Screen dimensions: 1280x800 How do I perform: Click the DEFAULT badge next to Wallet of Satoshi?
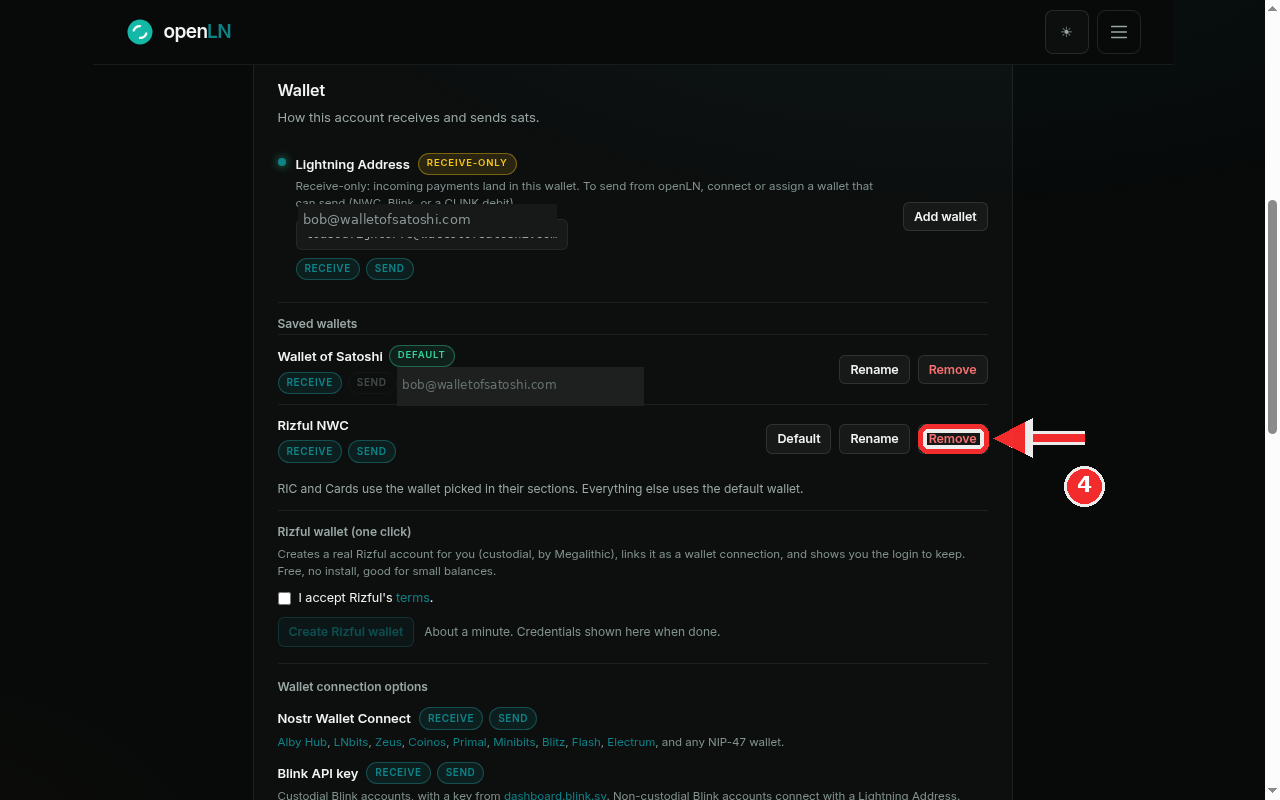(421, 355)
